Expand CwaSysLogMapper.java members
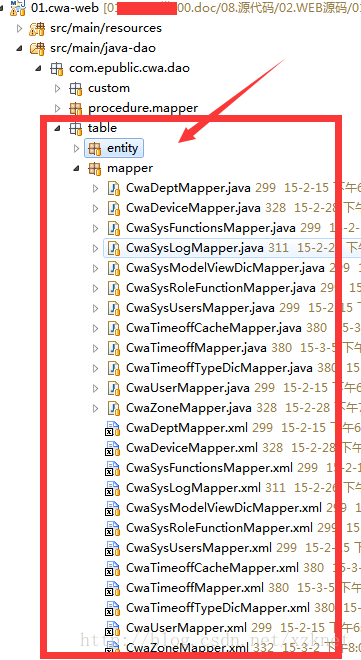 coord(96,248)
